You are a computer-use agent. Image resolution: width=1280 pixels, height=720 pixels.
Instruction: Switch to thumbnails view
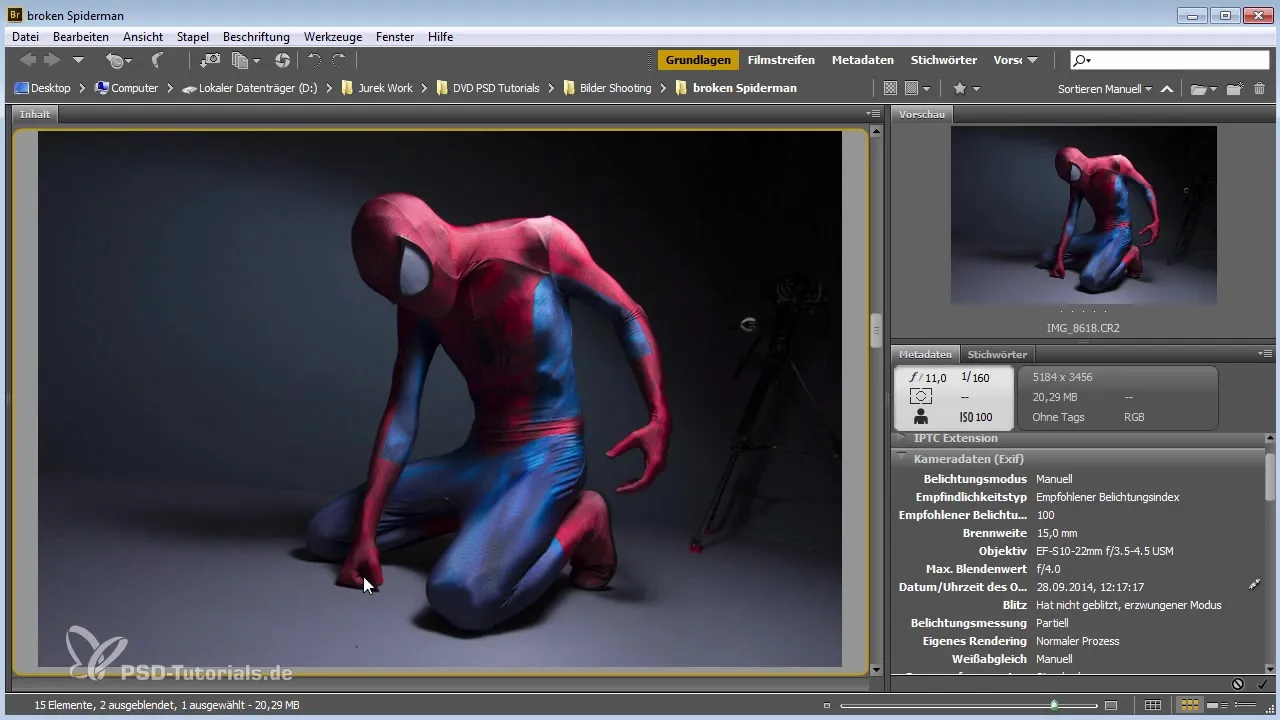click(x=1190, y=706)
